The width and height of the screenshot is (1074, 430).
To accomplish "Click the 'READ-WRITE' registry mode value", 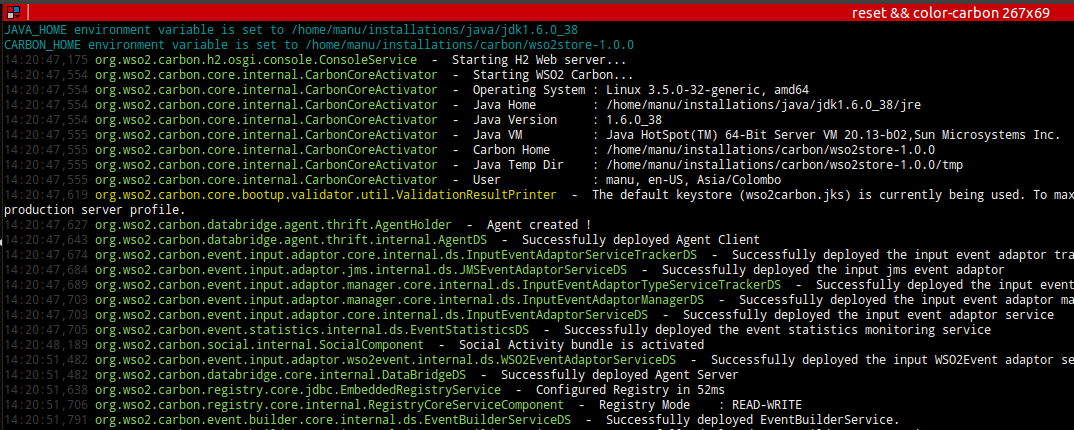I will 766,406.
